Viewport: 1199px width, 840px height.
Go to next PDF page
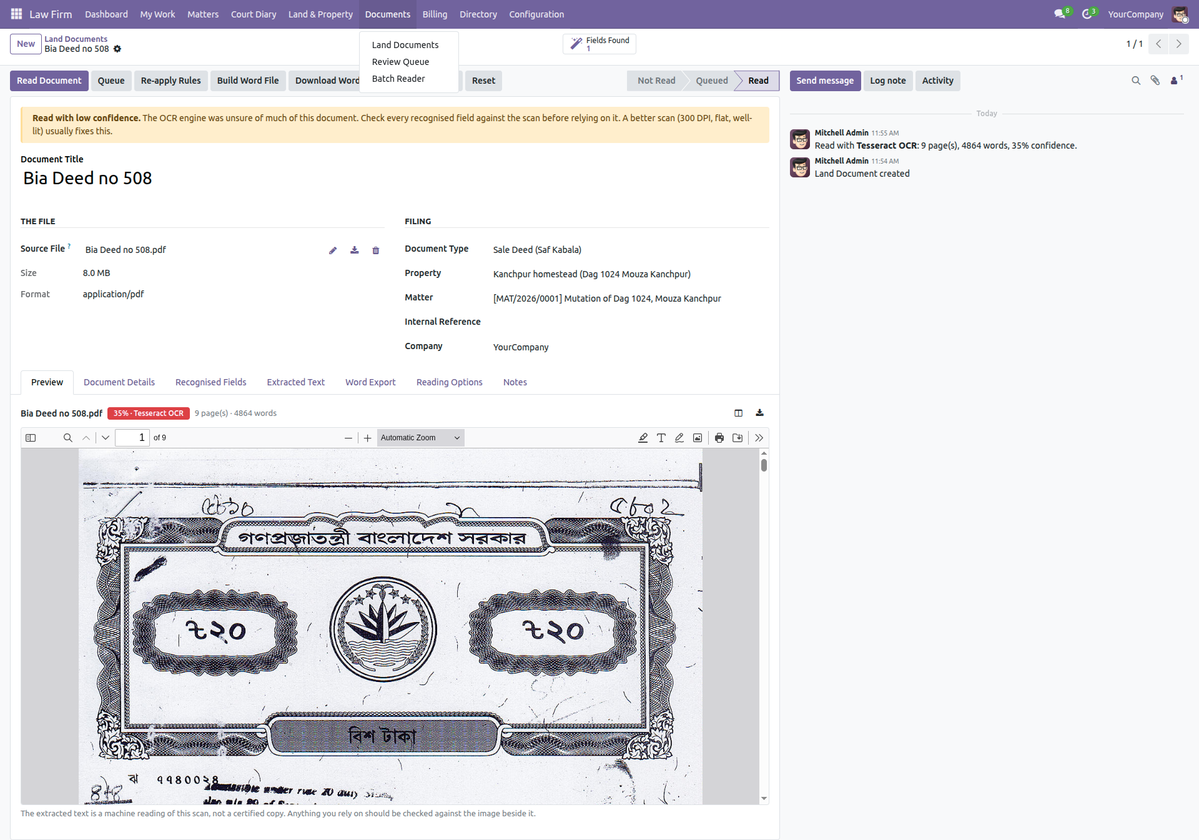(106, 438)
